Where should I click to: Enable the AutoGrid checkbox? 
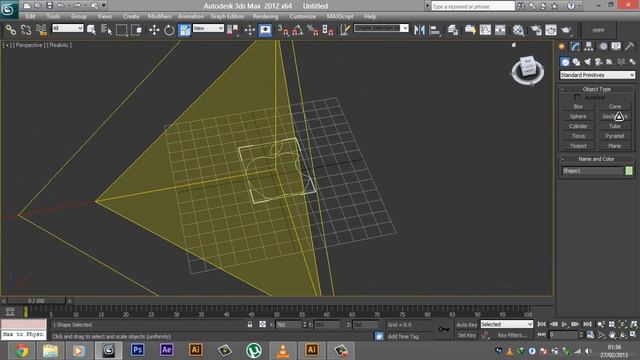tap(577, 97)
